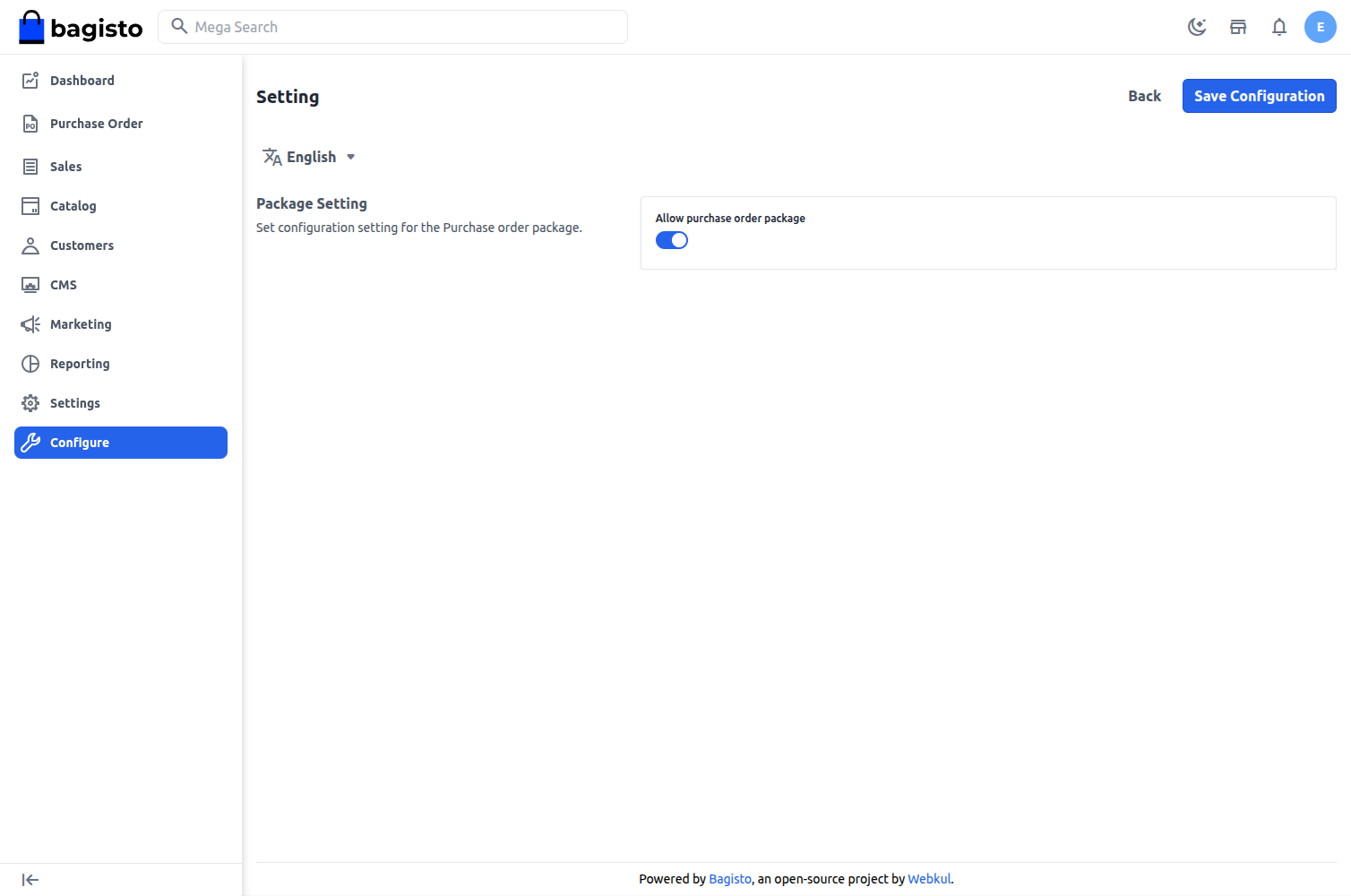
Task: Disable the Allow purchase order package toggle
Action: [672, 240]
